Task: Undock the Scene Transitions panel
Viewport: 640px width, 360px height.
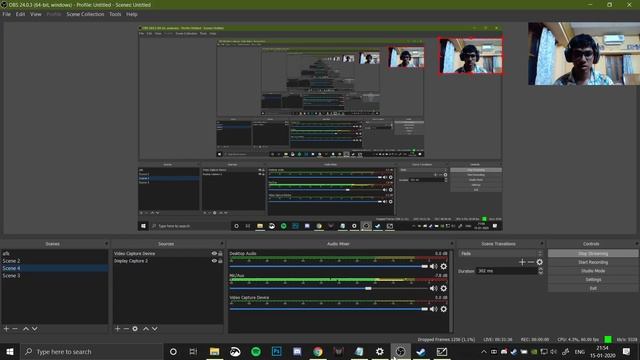Action: [542, 244]
